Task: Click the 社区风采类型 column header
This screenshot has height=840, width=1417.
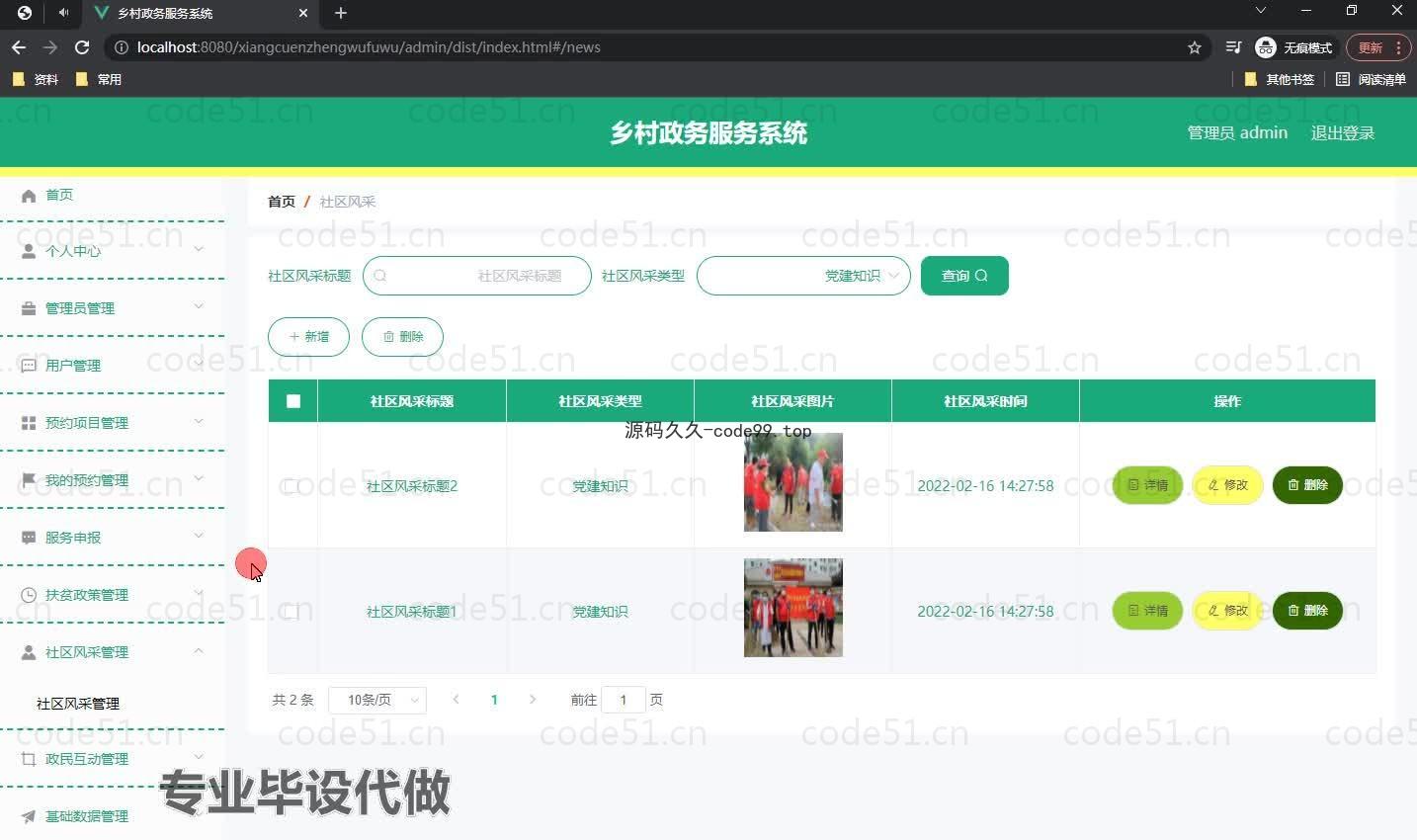Action: coord(600,401)
